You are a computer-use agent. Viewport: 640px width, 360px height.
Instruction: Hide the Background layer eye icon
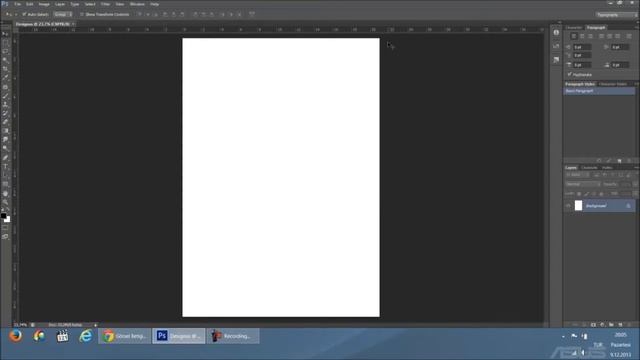[568, 206]
